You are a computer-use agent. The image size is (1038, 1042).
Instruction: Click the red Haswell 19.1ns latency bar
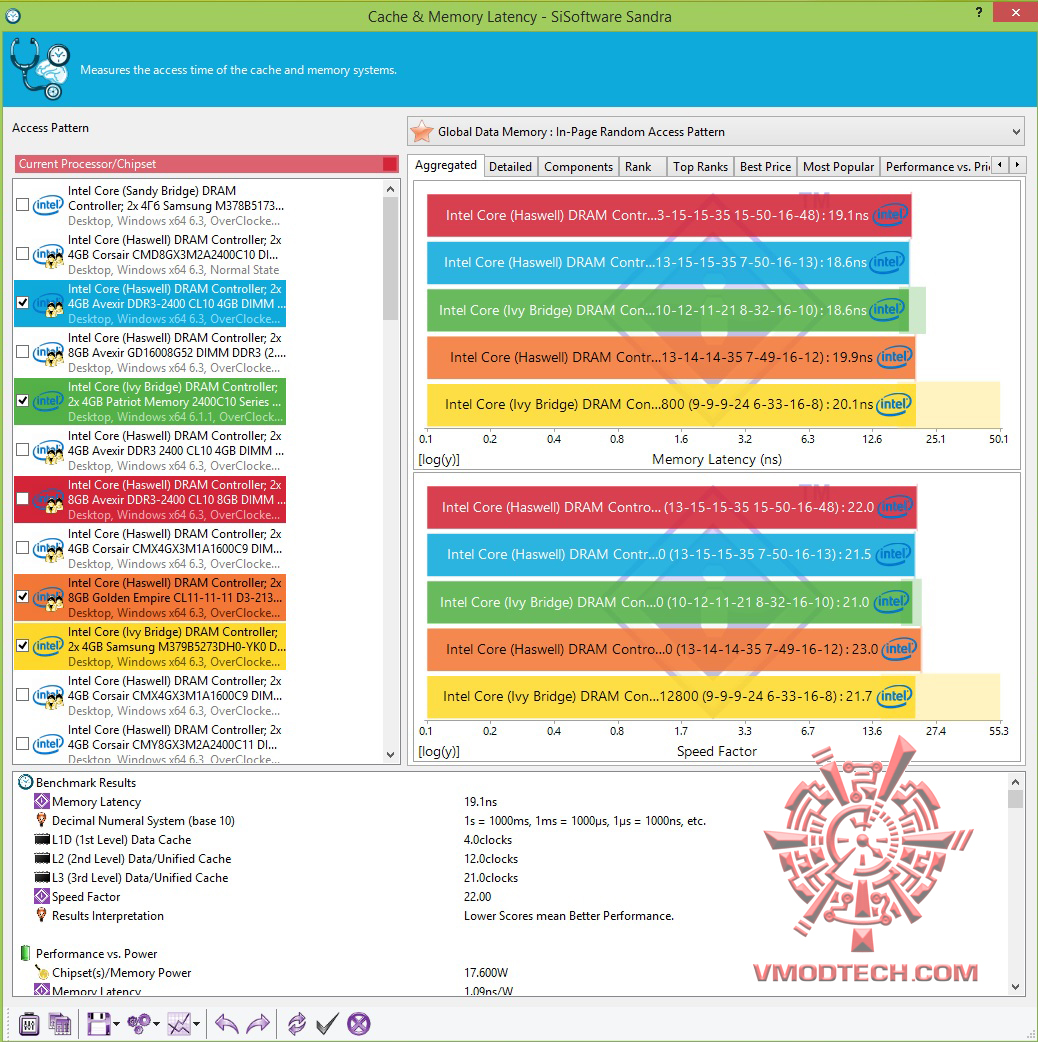point(669,215)
